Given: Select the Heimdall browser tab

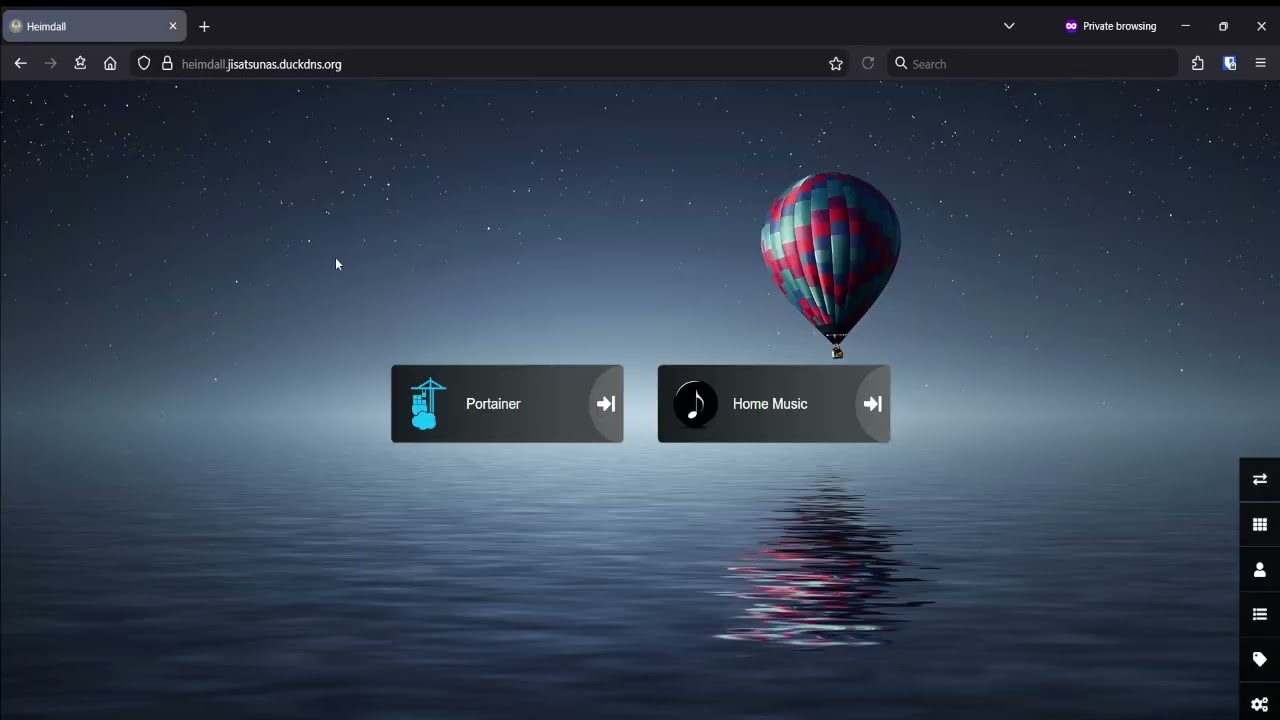Looking at the screenshot, I should [94, 27].
